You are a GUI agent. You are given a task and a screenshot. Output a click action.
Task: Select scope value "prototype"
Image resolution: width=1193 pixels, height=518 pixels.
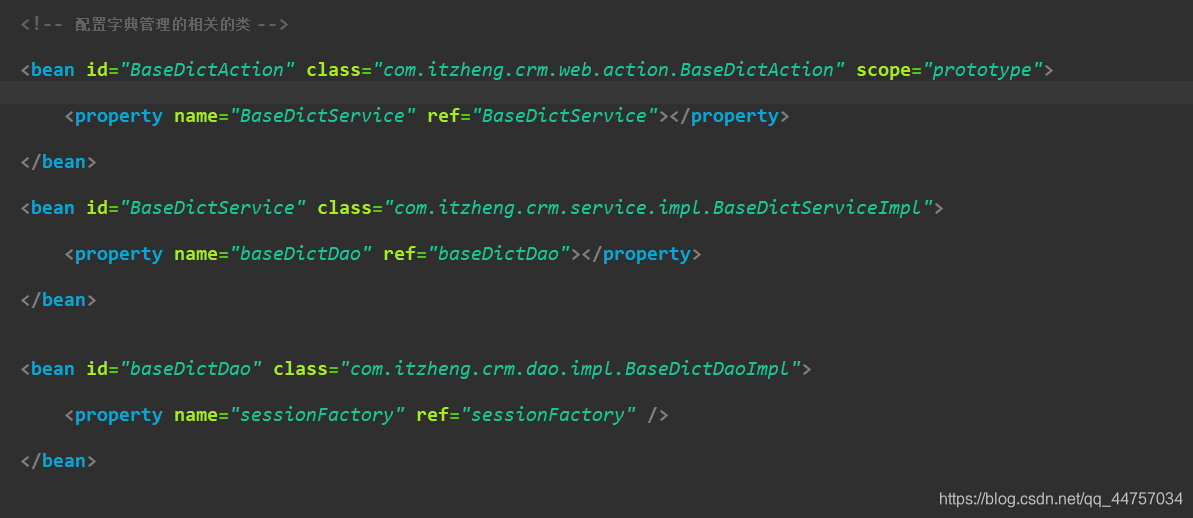[982, 70]
